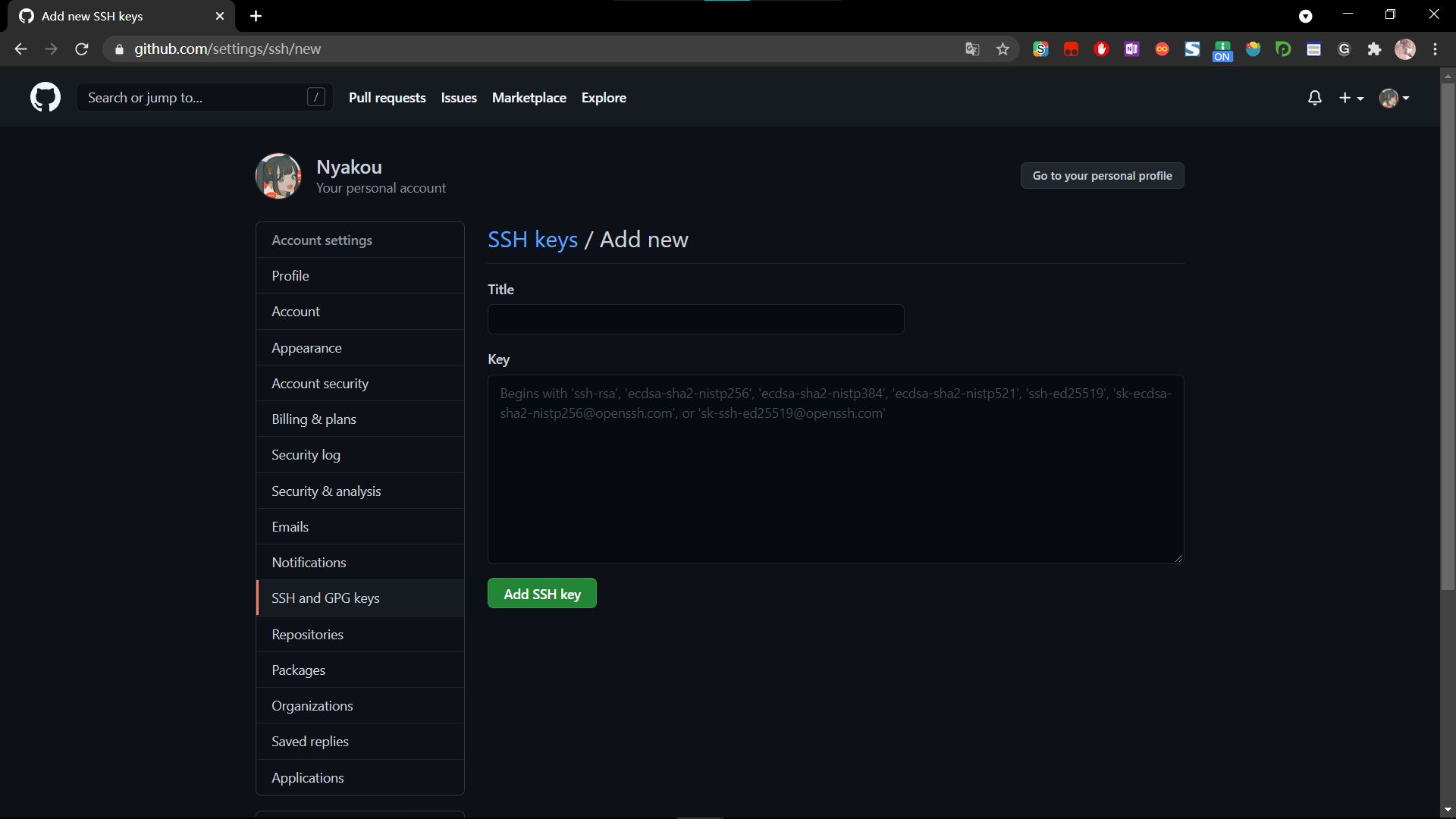The image size is (1456, 819).
Task: Open the AdBlock stop-hand extension
Action: coord(1101,49)
